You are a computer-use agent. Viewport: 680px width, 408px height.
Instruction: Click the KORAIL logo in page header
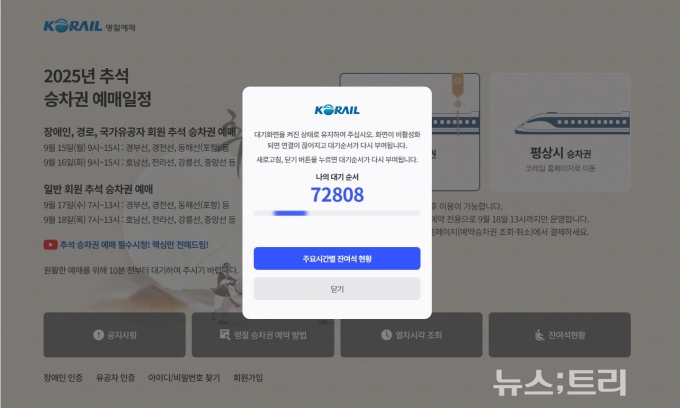pos(72,26)
